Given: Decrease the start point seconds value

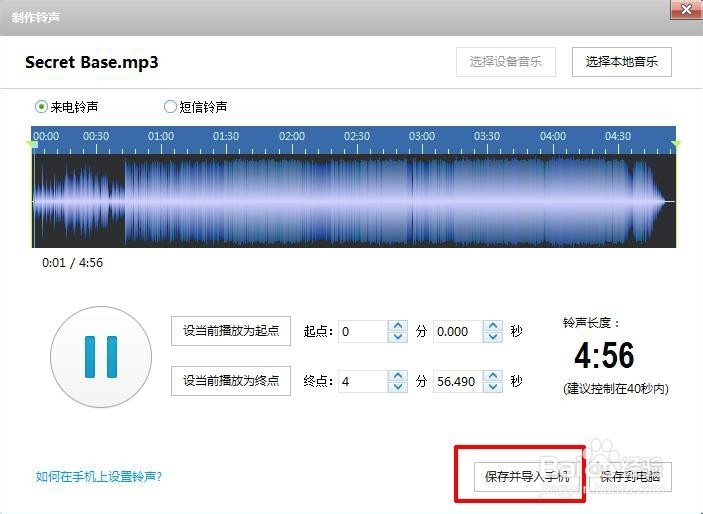Looking at the screenshot, I should coord(493,336).
